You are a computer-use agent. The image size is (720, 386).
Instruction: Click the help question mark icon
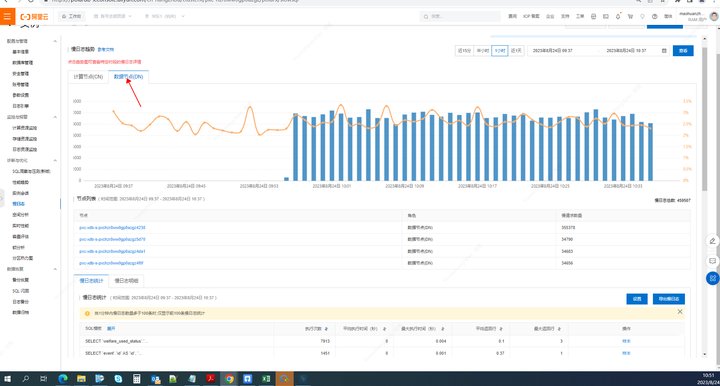tap(654, 17)
